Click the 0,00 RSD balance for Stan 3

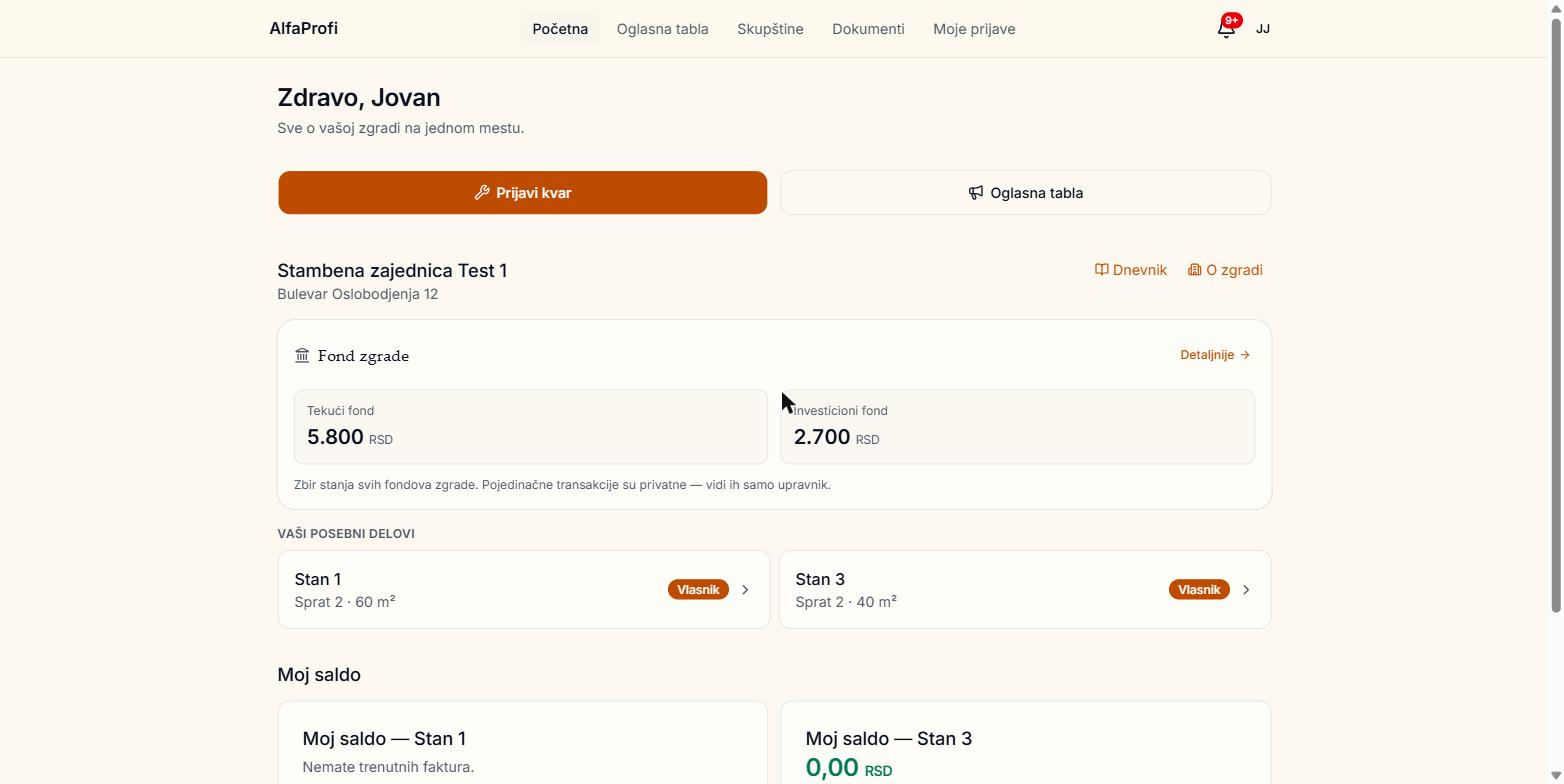[849, 768]
